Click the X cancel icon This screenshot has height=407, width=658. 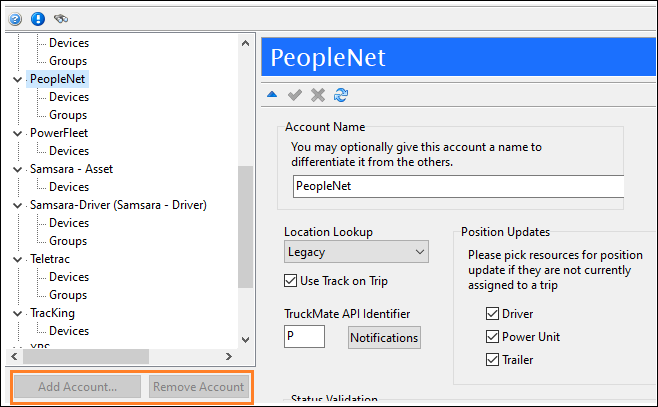318,95
